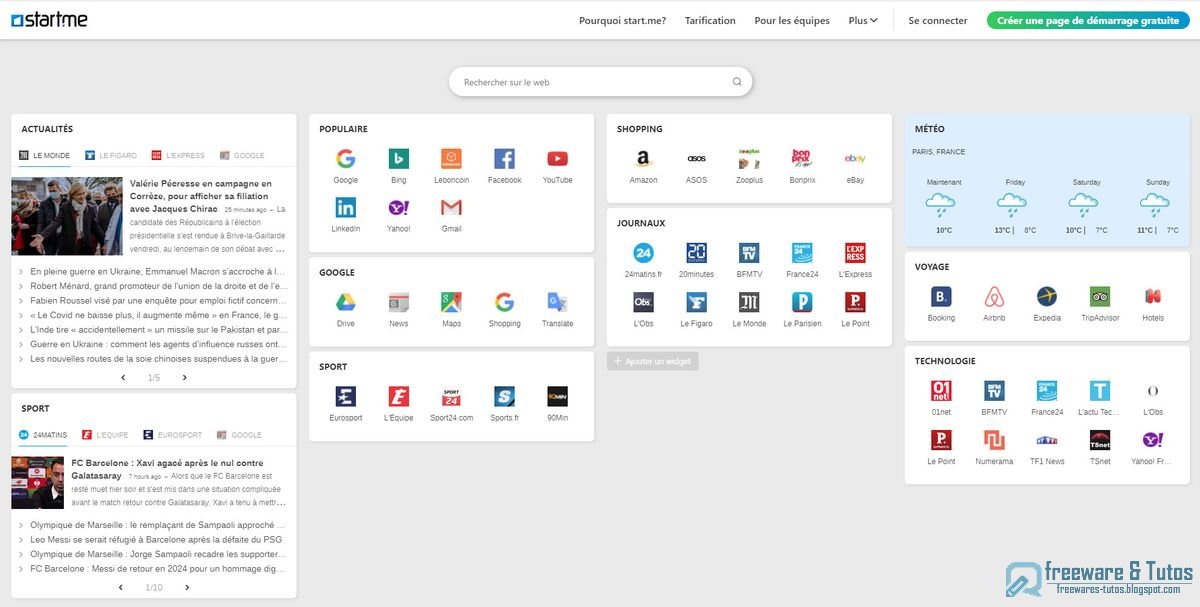Open the Amazon shopping bookmark
Image resolution: width=1200 pixels, height=607 pixels.
coord(643,159)
